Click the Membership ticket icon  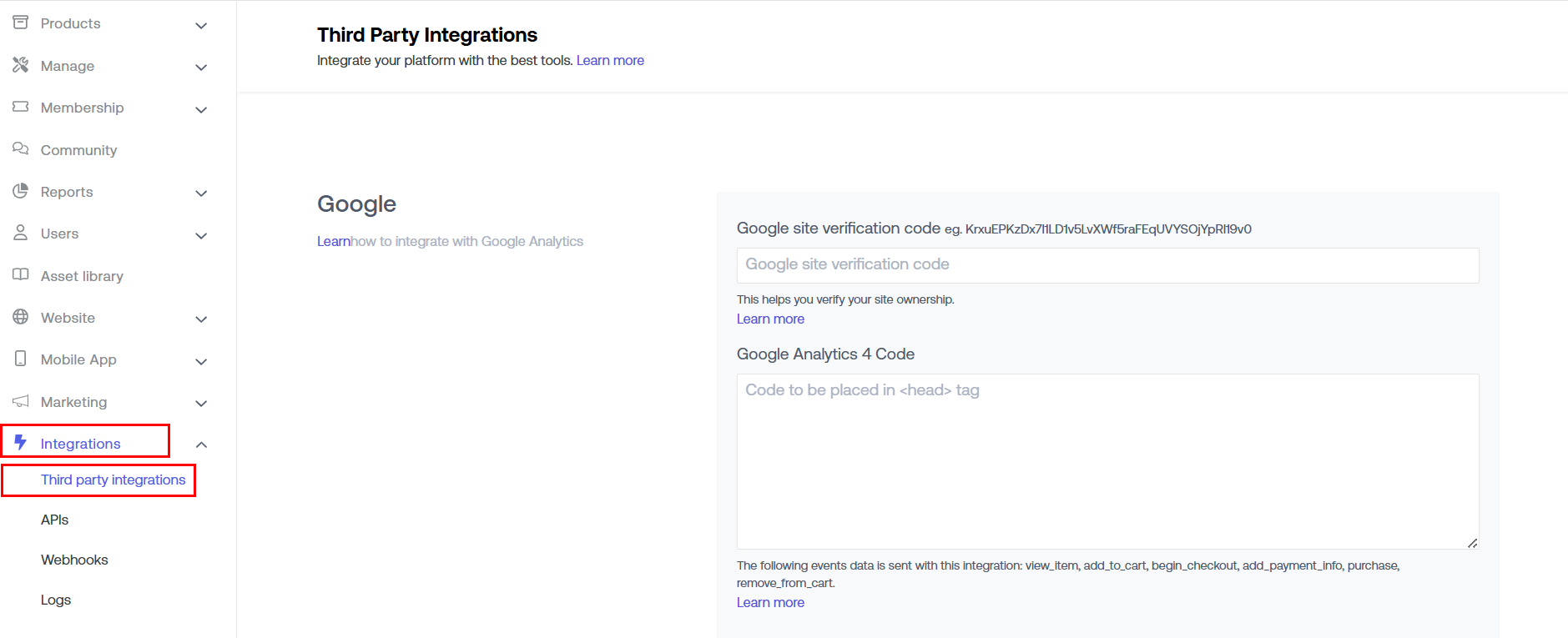(21, 107)
